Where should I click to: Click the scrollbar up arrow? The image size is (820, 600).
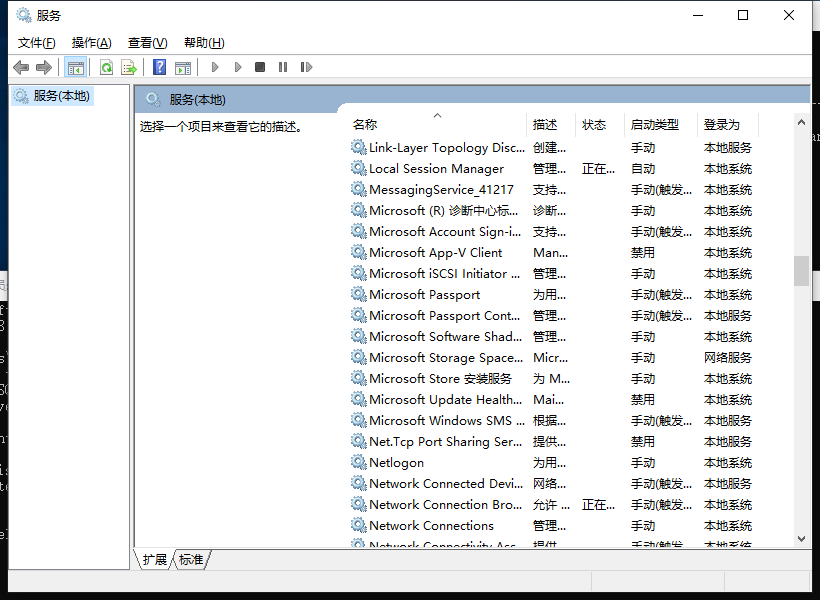coord(801,122)
